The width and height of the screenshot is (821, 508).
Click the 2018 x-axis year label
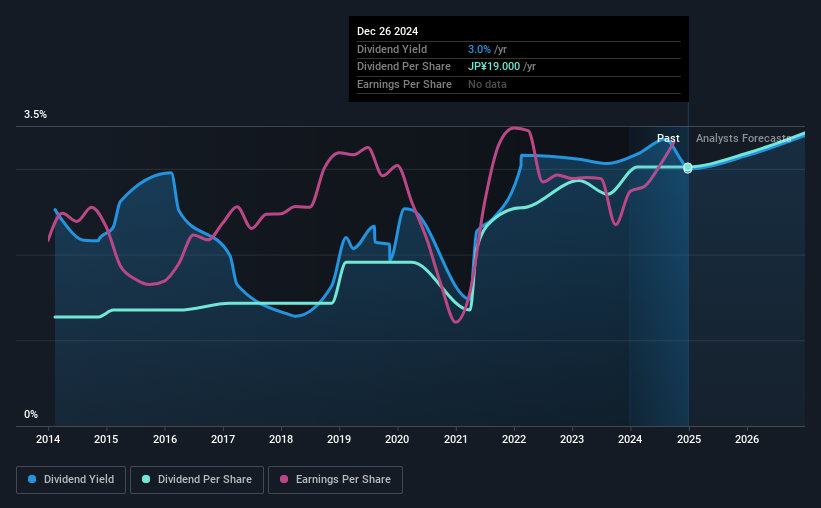pyautogui.click(x=281, y=439)
